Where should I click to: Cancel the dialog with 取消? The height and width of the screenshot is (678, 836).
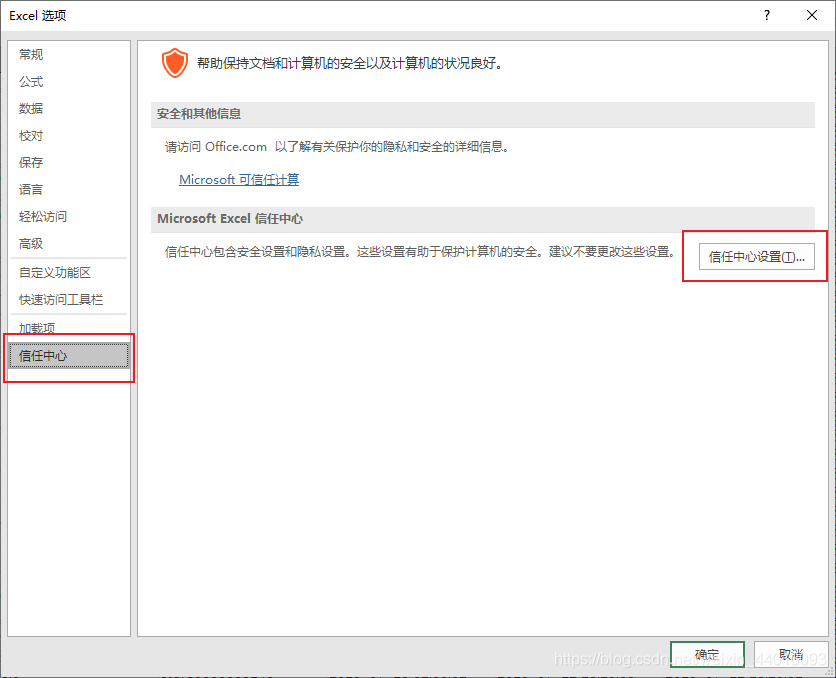pos(791,655)
